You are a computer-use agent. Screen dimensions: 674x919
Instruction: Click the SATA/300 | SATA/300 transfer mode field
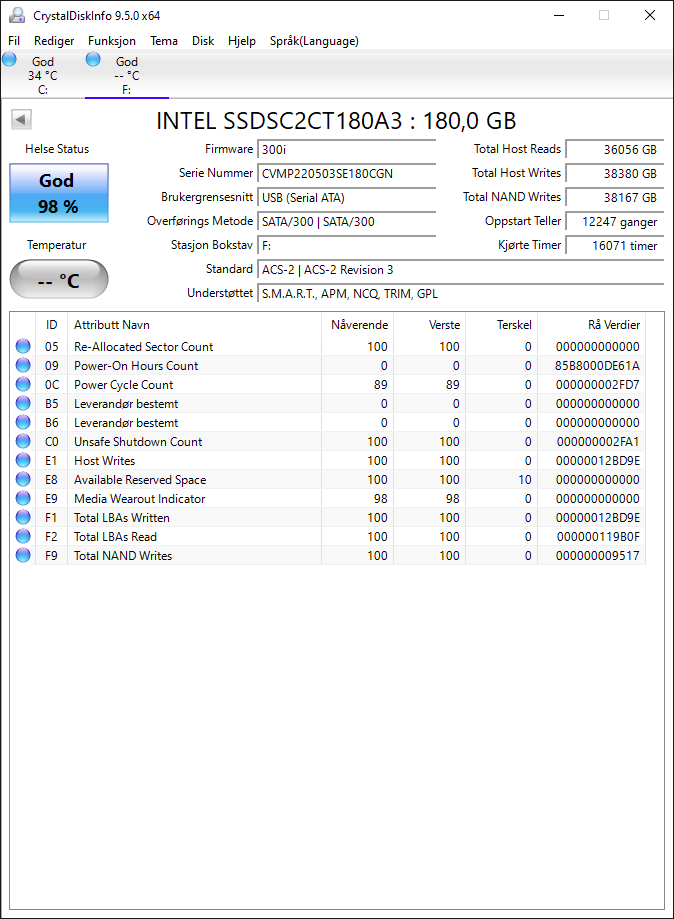pyautogui.click(x=346, y=222)
